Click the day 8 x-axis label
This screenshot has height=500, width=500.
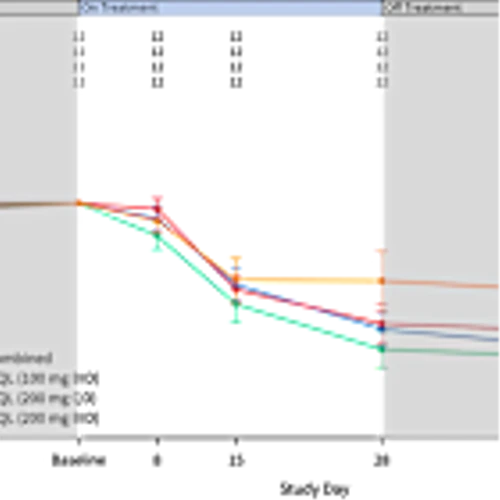click(x=157, y=460)
